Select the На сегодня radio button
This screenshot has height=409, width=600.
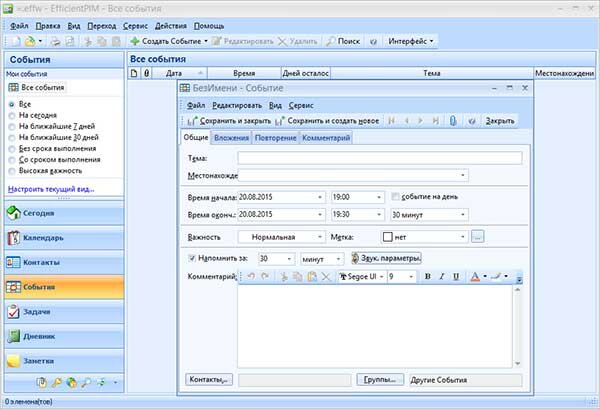click(x=12, y=116)
